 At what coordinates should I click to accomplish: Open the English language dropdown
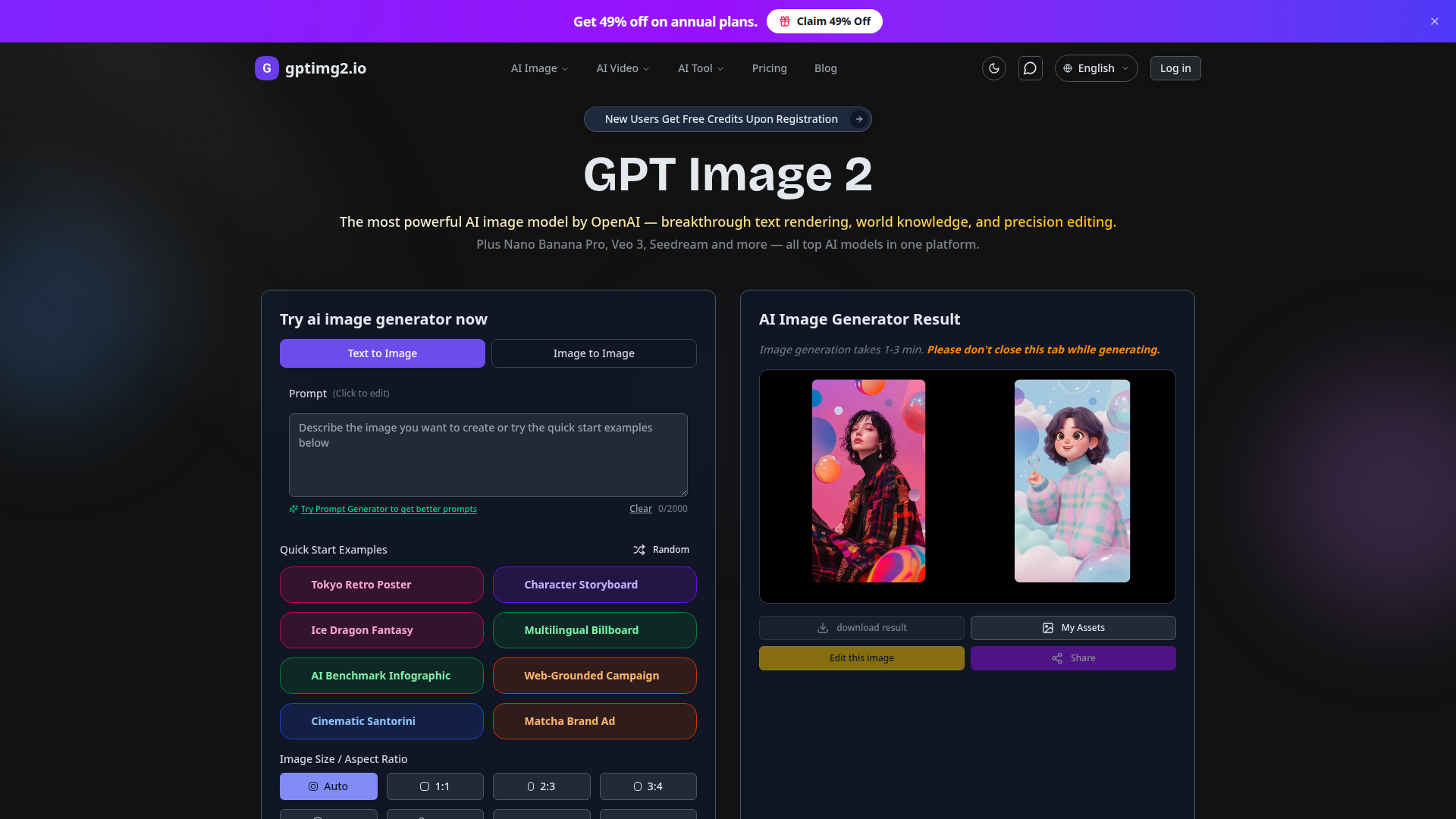pos(1096,68)
